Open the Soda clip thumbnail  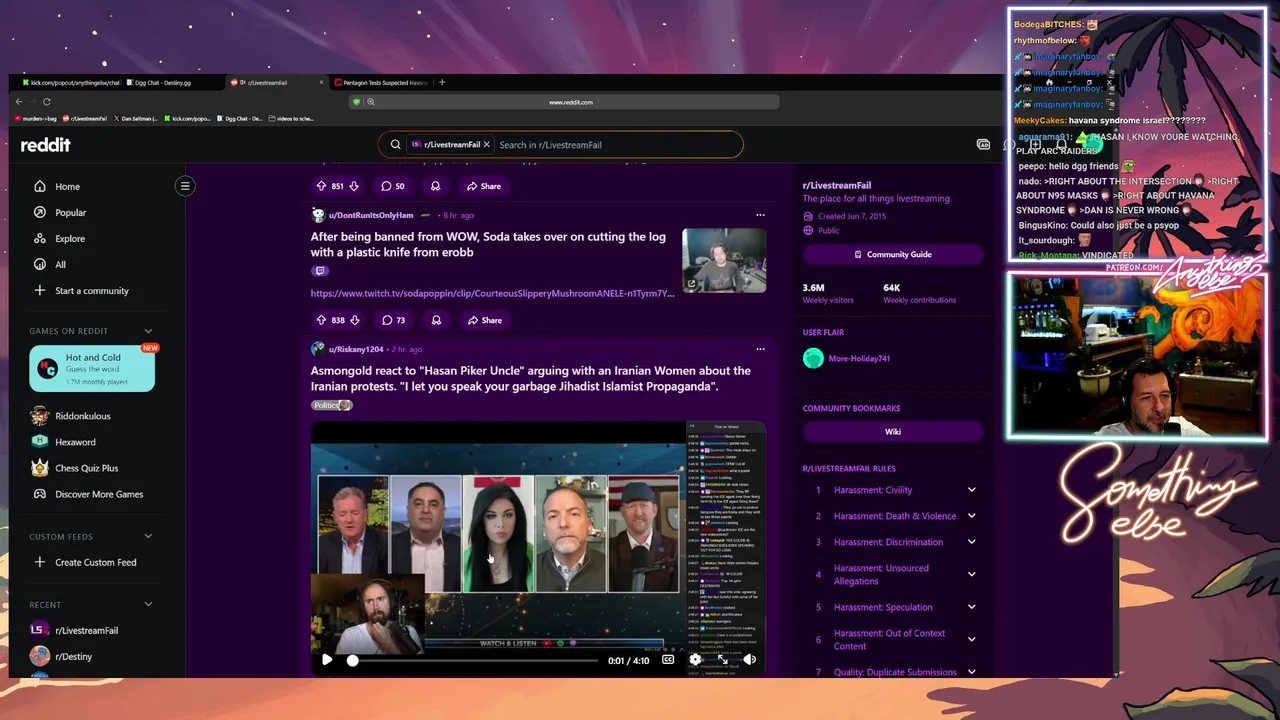724,260
